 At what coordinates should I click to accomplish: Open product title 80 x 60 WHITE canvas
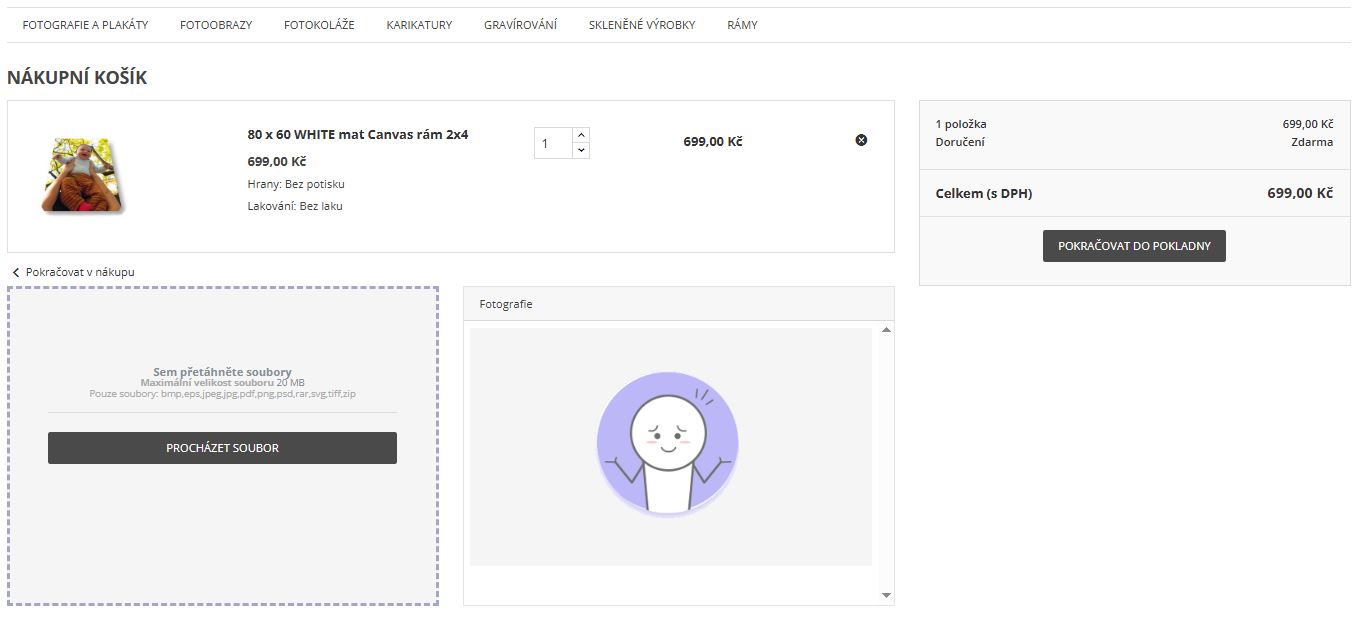click(357, 134)
